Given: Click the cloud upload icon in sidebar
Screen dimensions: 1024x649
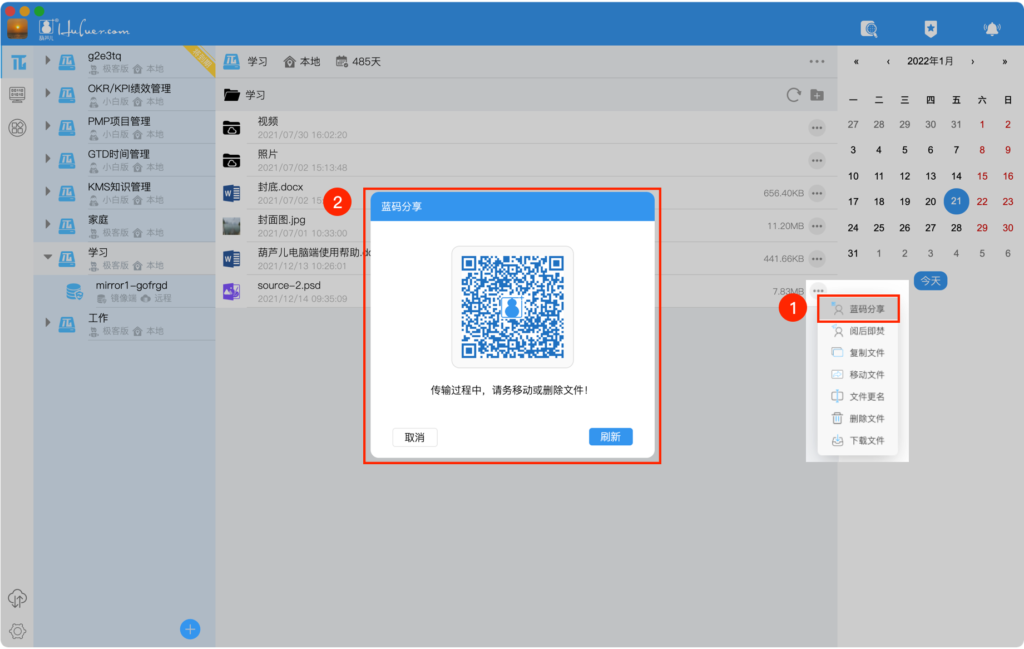Looking at the screenshot, I should (17, 597).
